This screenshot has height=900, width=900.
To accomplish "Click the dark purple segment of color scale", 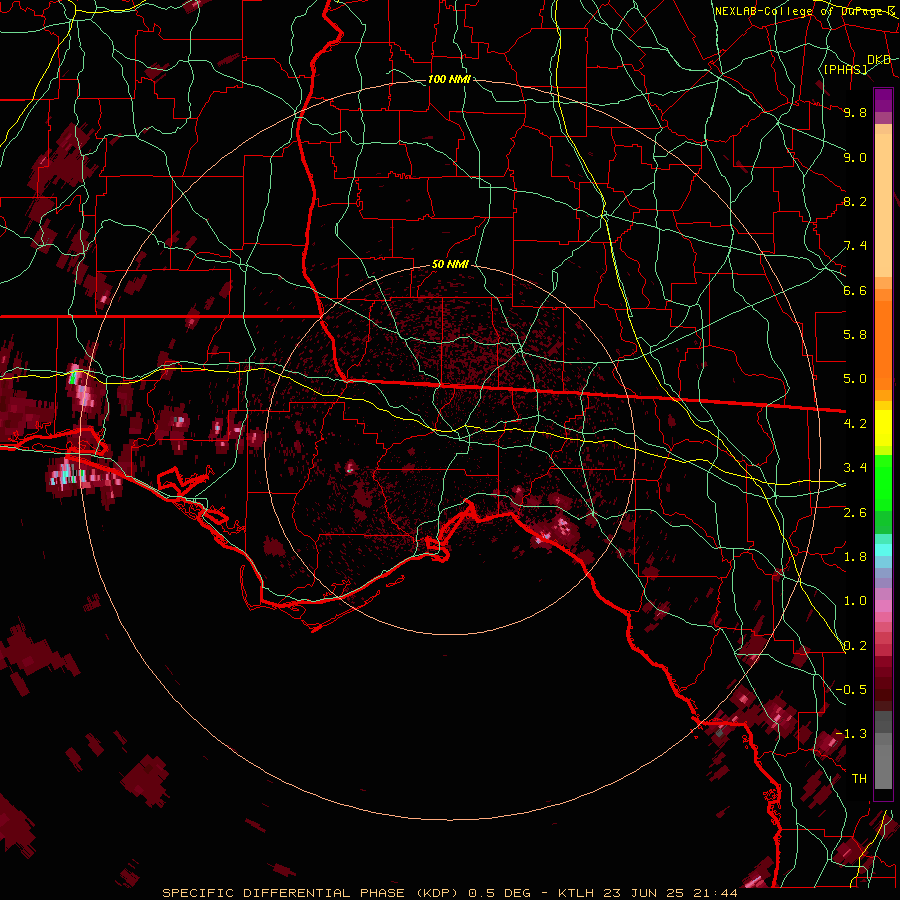I will pyautogui.click(x=883, y=100).
